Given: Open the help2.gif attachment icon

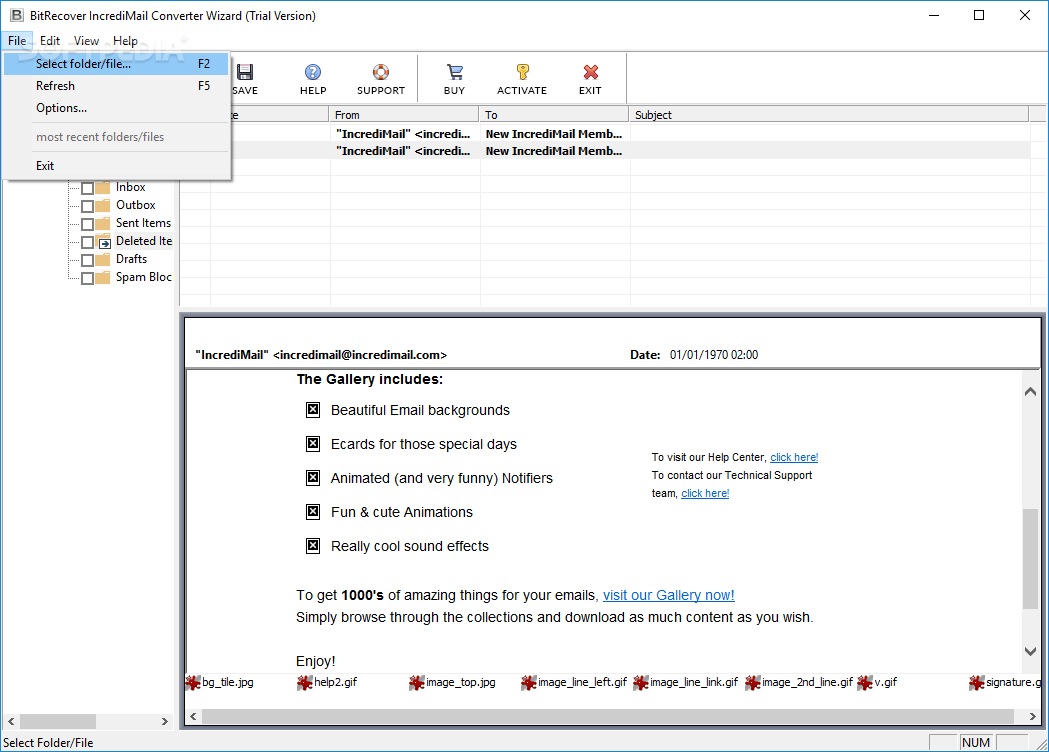Looking at the screenshot, I should click(x=304, y=682).
